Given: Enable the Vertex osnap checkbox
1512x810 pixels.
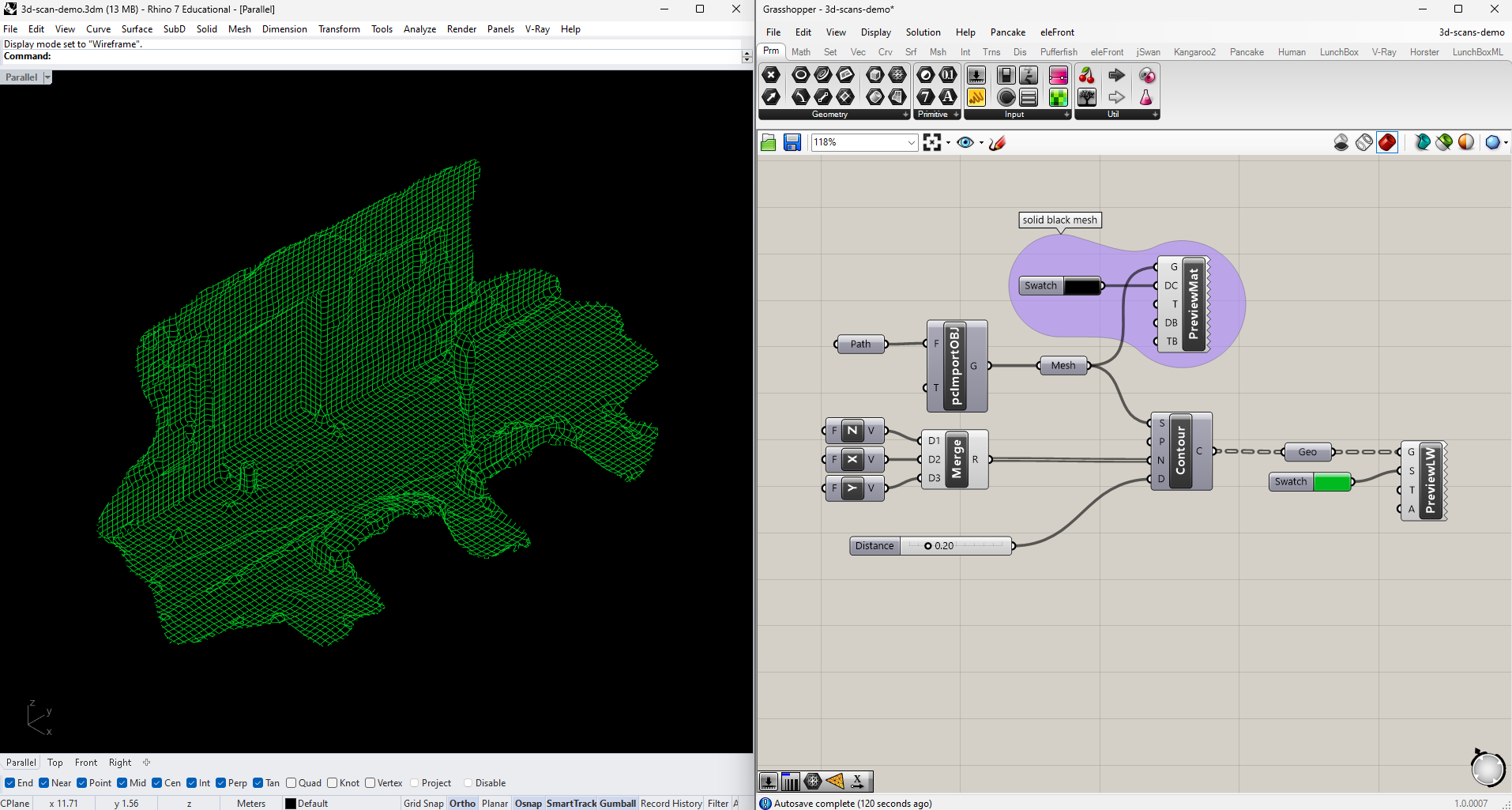Looking at the screenshot, I should pos(370,783).
